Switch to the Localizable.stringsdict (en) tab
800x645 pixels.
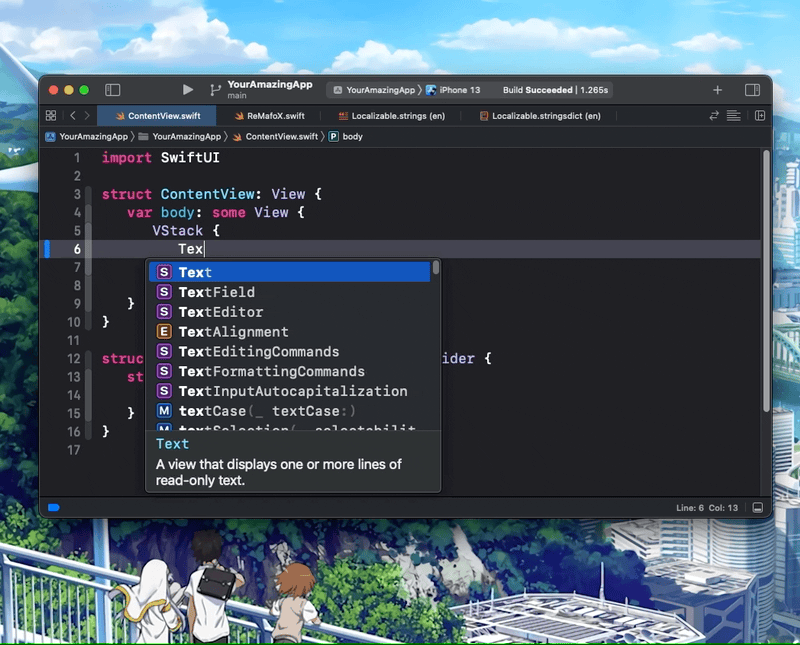pos(545,116)
